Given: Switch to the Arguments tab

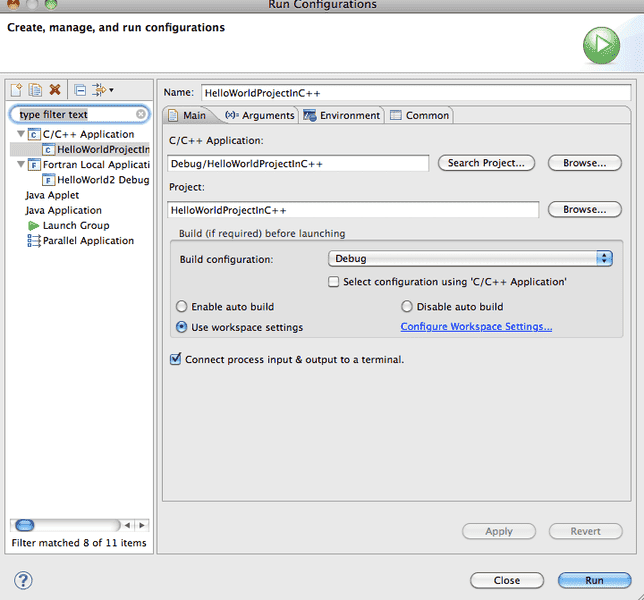Looking at the screenshot, I should click(260, 116).
